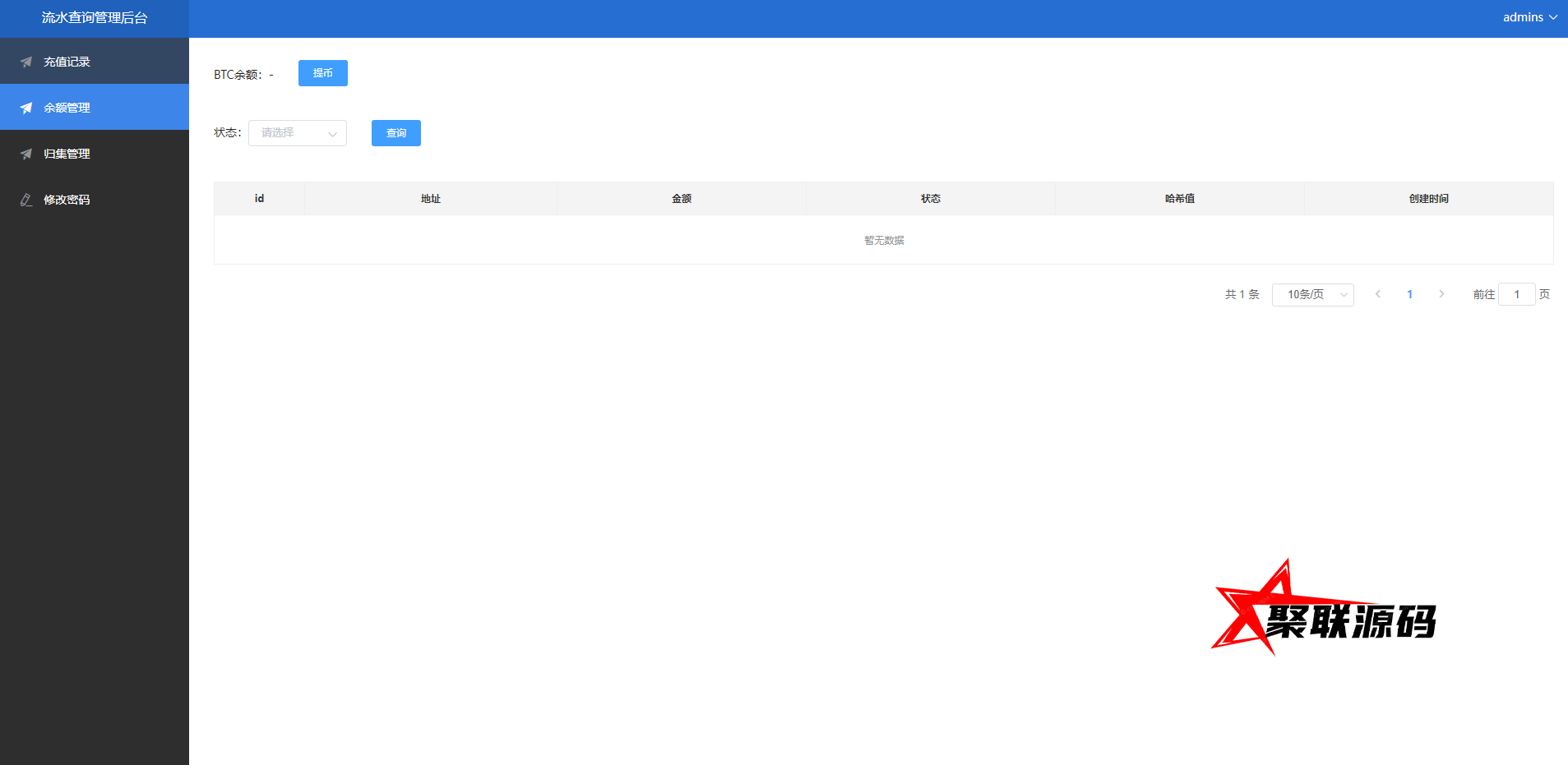1568x765 pixels.
Task: Click the id column header
Action: [x=259, y=199]
